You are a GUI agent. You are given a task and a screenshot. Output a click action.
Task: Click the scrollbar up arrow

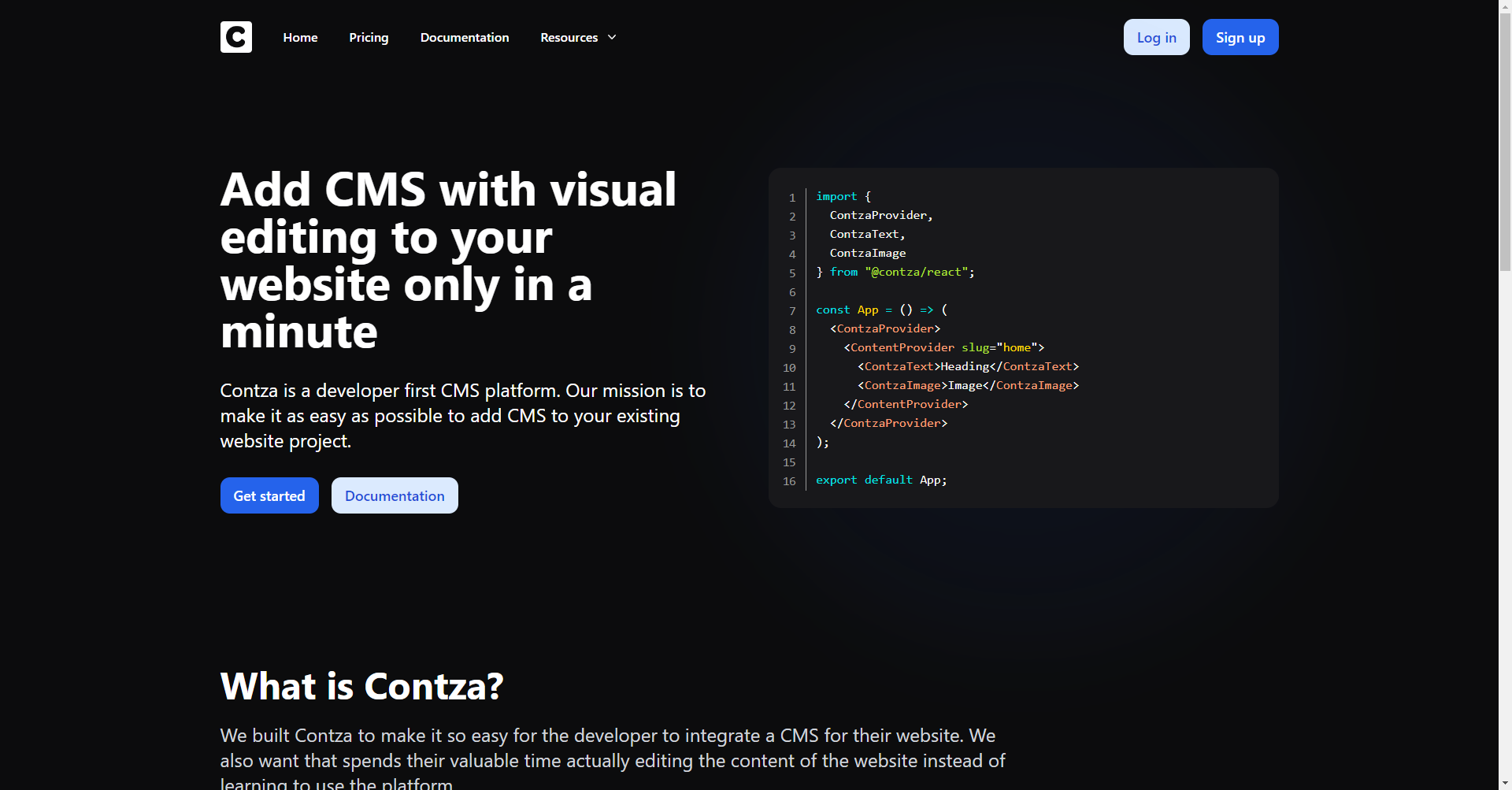point(1505,6)
